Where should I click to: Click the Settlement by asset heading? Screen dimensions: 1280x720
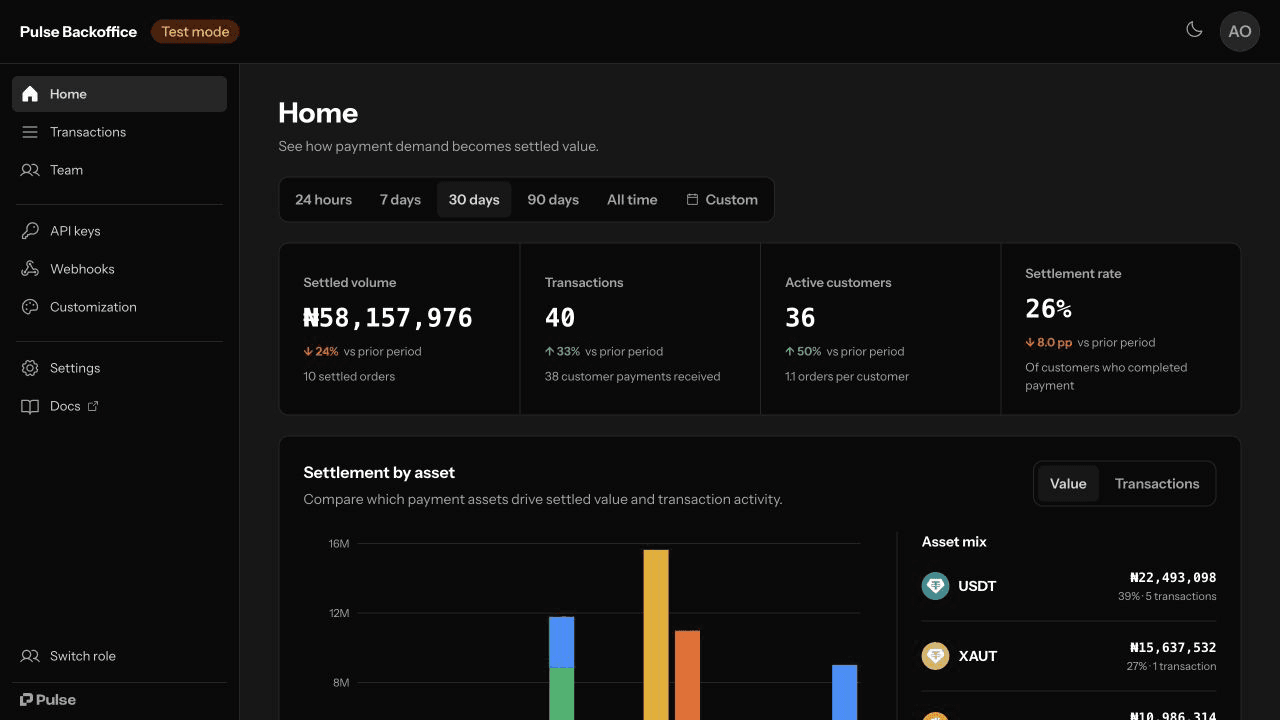click(379, 473)
